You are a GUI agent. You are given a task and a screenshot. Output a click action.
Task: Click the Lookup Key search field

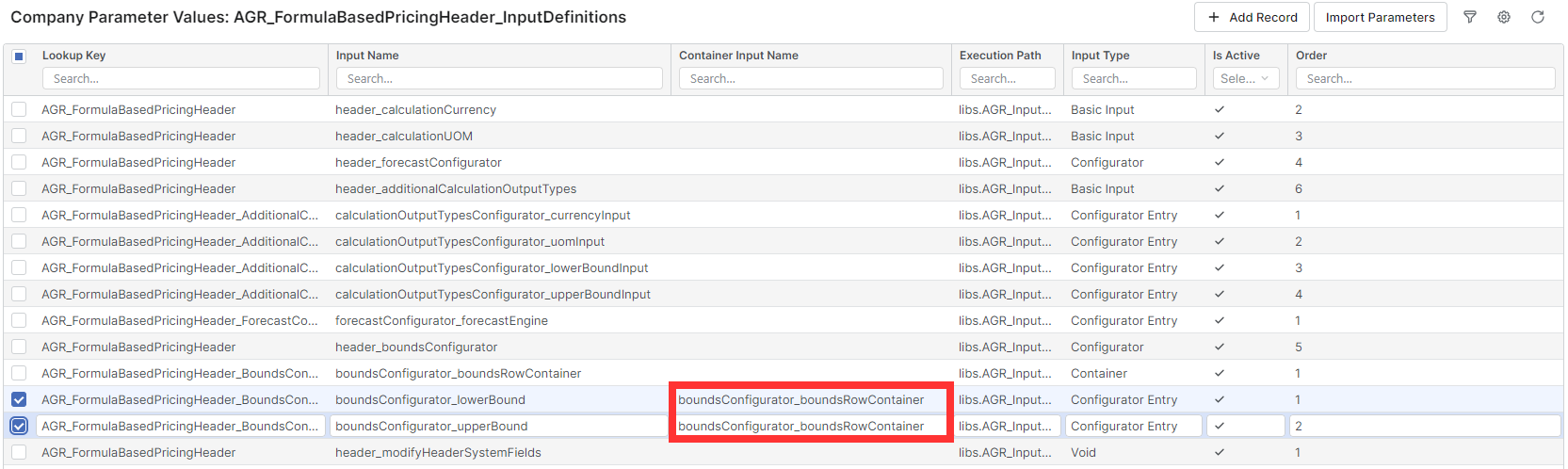click(181, 79)
